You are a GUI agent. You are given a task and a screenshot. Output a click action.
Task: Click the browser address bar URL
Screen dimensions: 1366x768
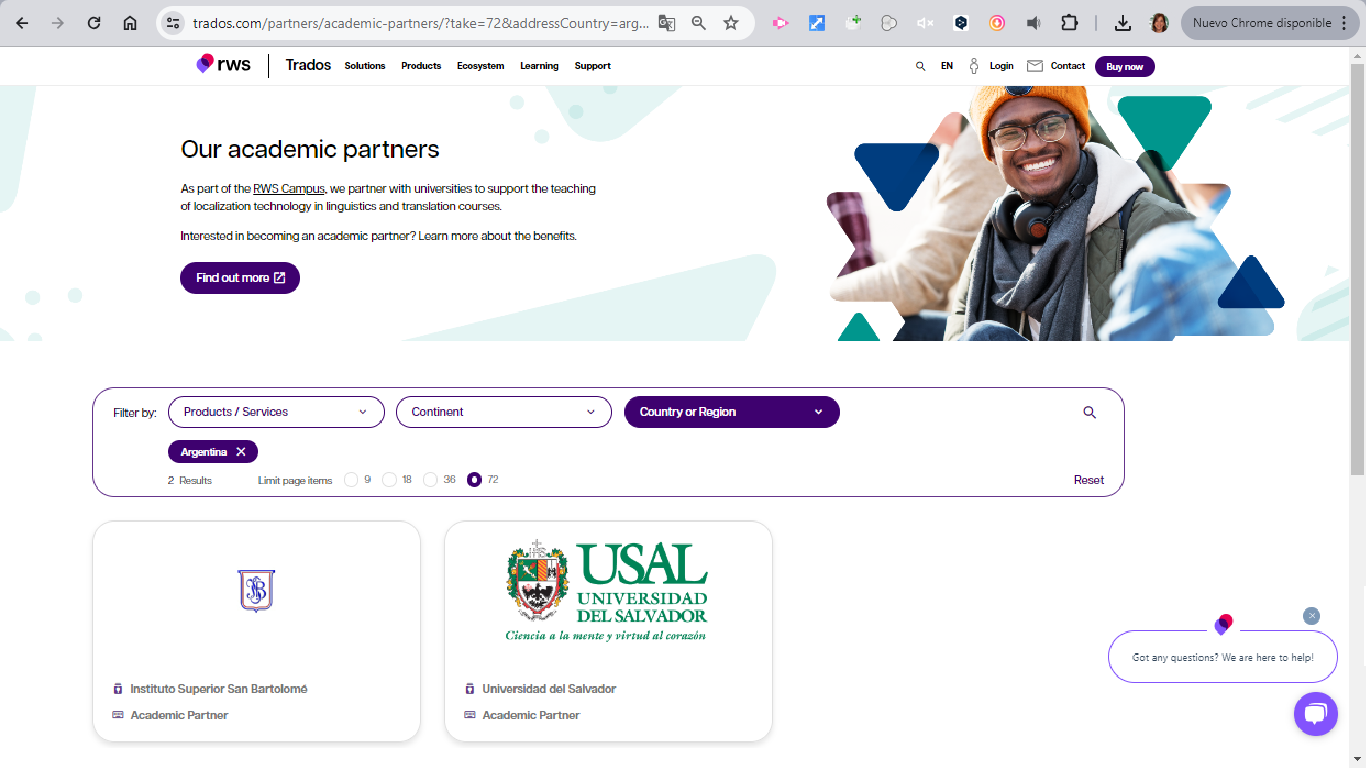(x=420, y=23)
